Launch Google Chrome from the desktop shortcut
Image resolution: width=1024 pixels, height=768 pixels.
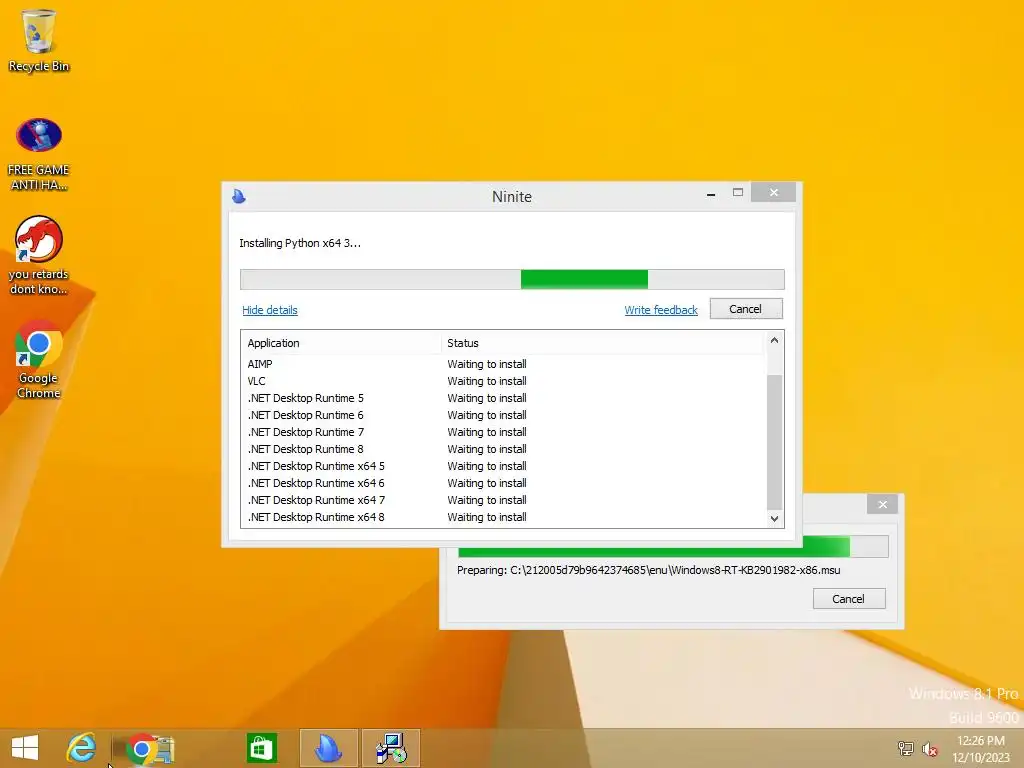pyautogui.click(x=39, y=359)
